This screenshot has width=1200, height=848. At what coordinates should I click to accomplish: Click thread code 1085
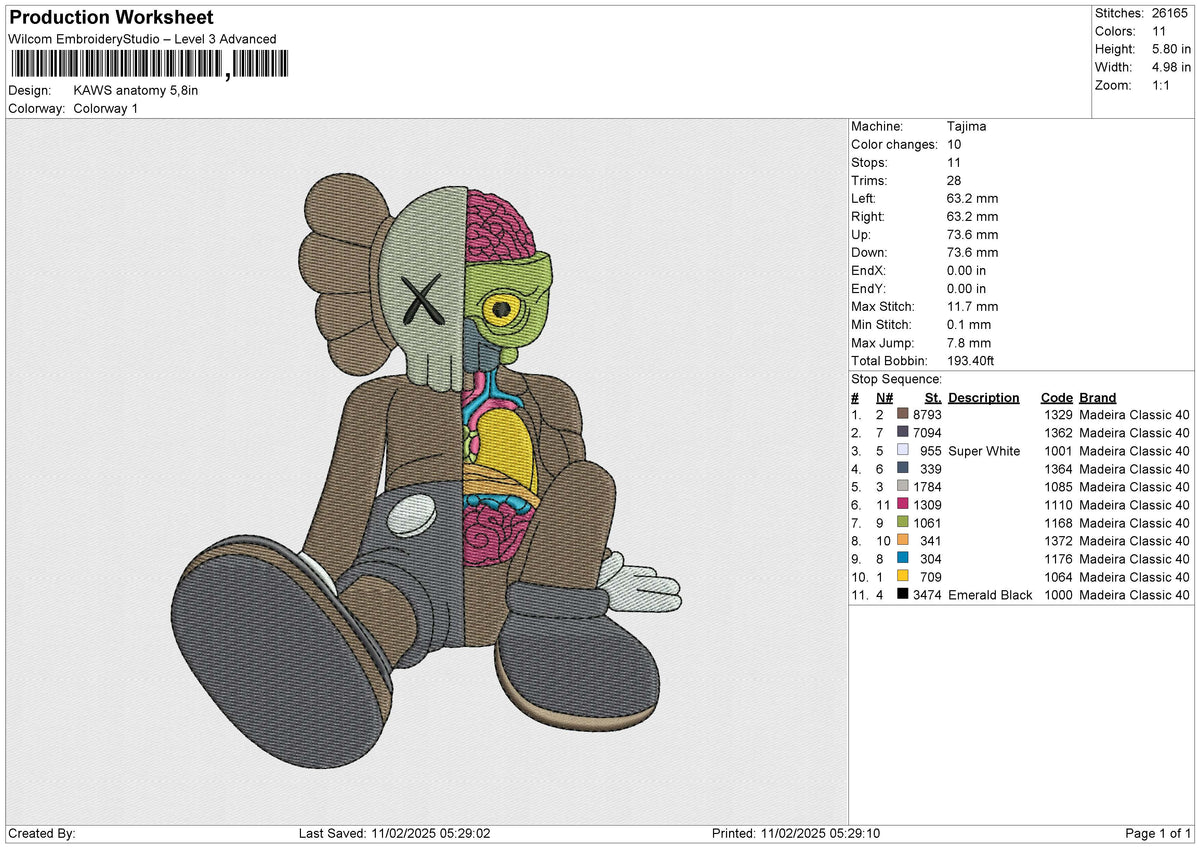(1058, 486)
